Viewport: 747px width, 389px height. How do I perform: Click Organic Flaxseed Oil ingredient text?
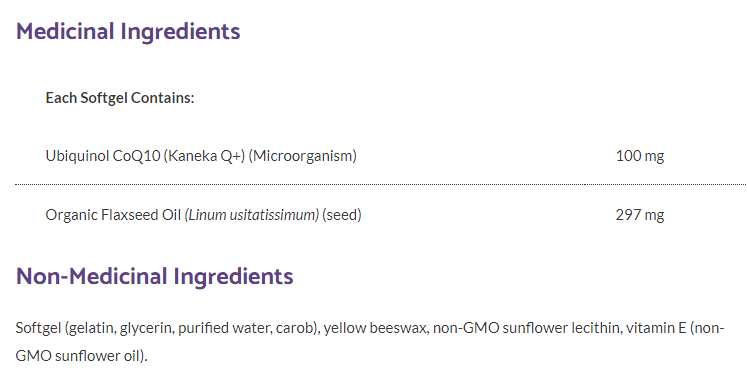[113, 215]
